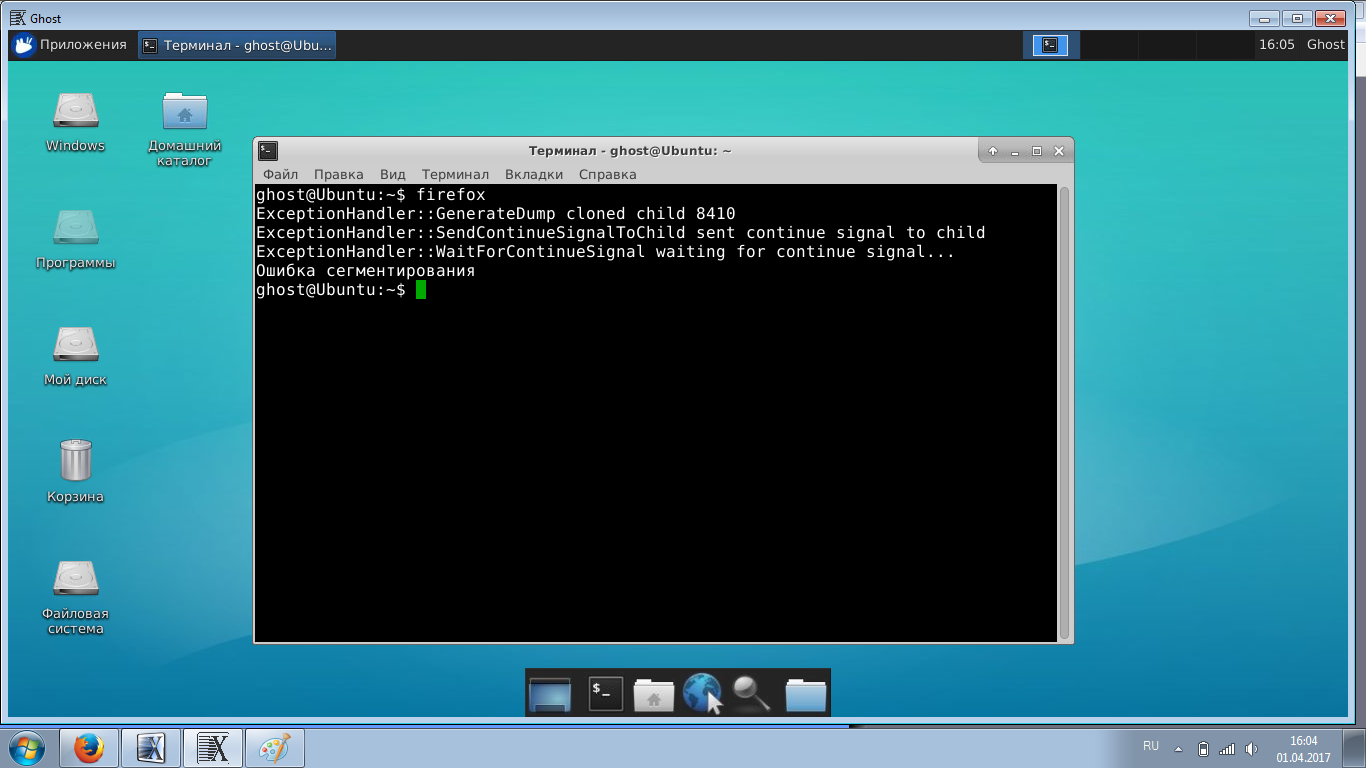The image size is (1366, 772).
Task: Click the 16:05 clock in Xfce panel
Action: pos(1277,44)
